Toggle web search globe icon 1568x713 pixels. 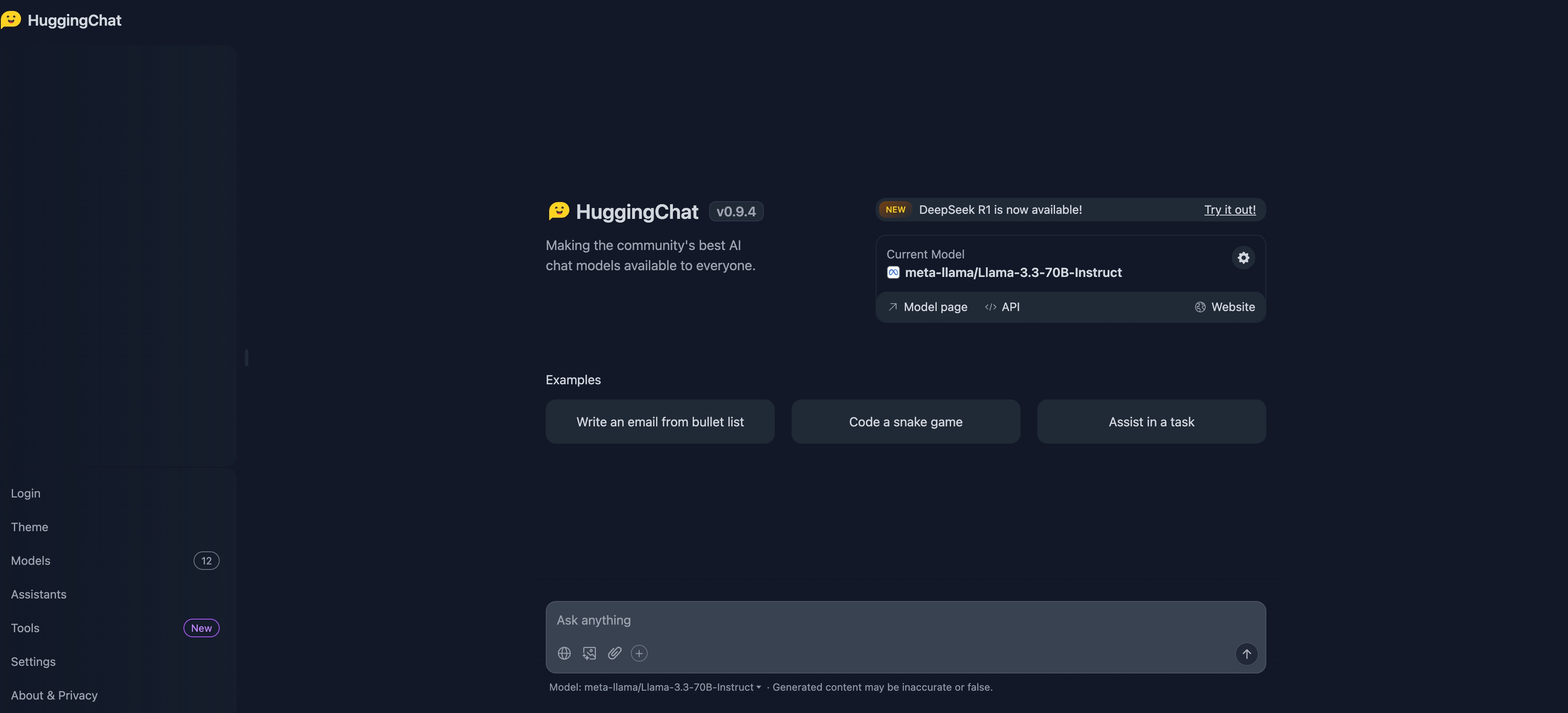(564, 653)
